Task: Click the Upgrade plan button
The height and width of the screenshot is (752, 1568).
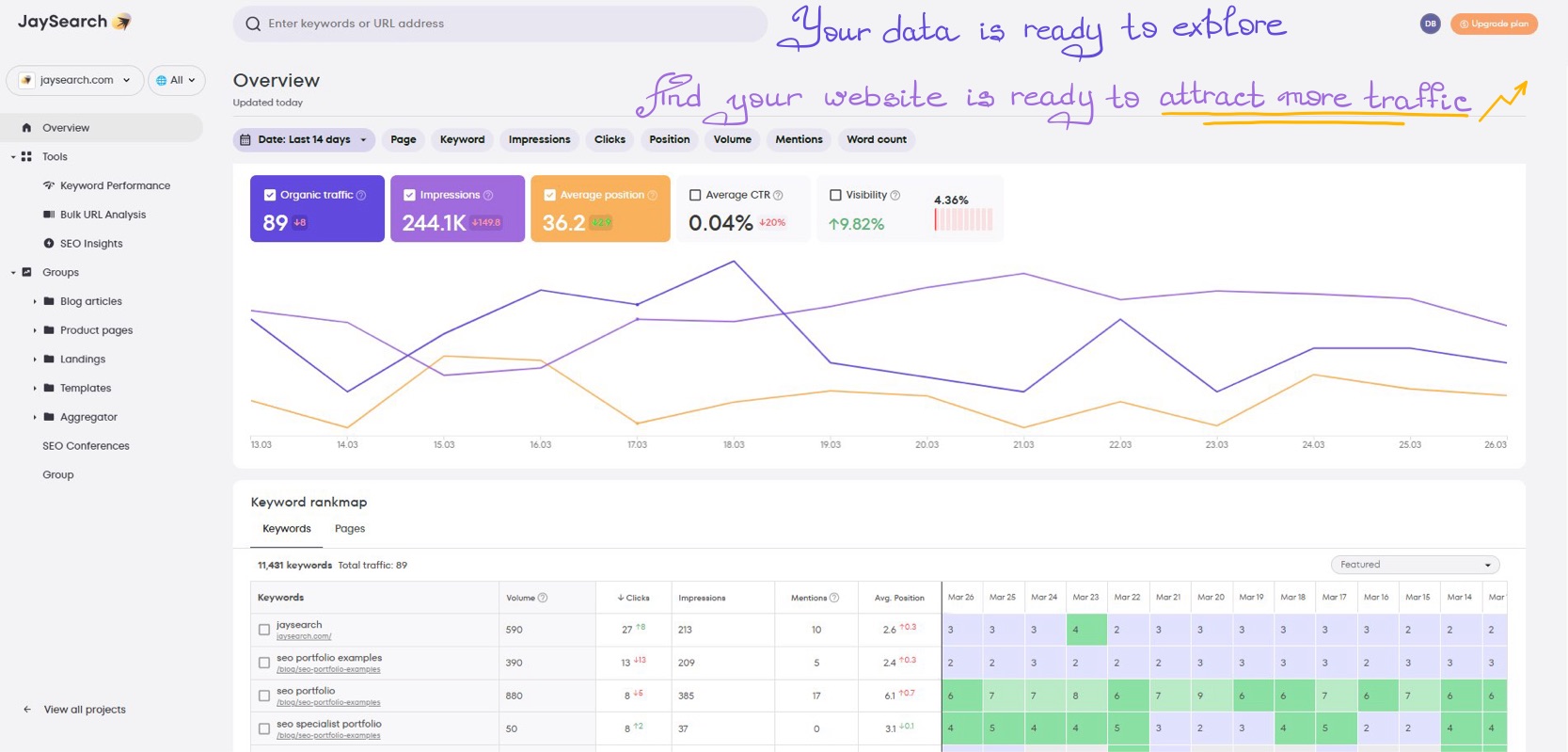Action: click(1494, 24)
